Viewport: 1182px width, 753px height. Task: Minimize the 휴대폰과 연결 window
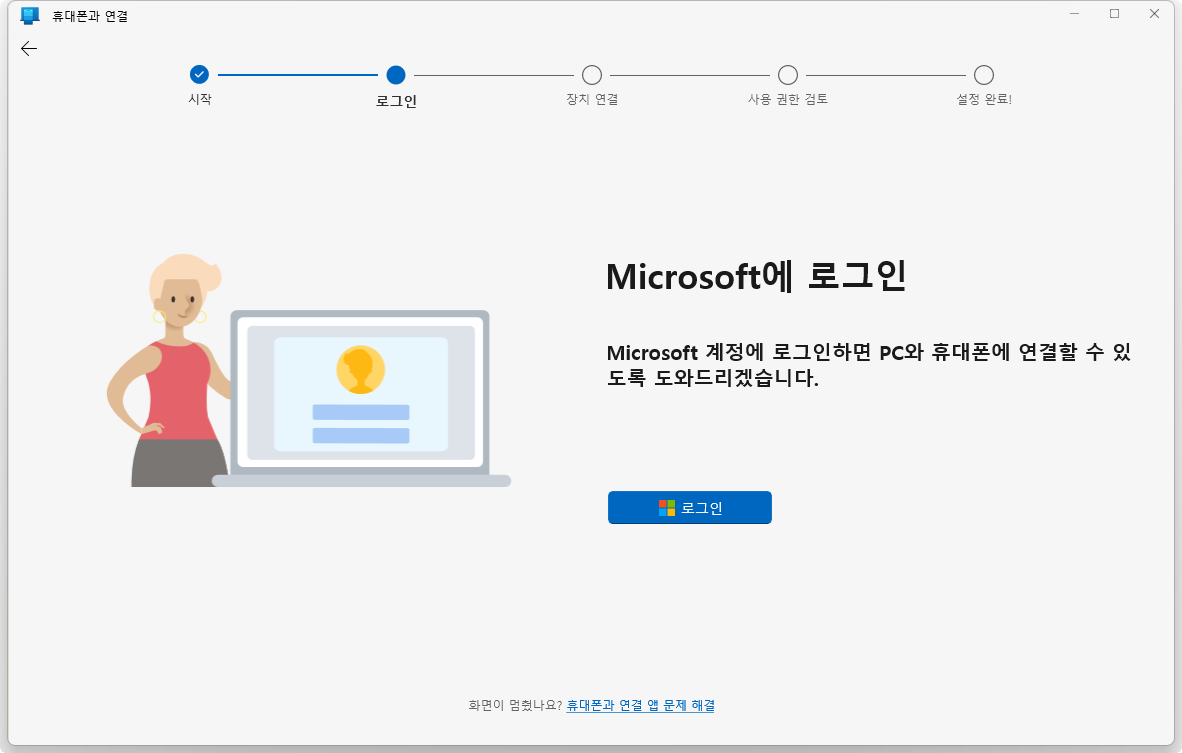click(x=1074, y=14)
